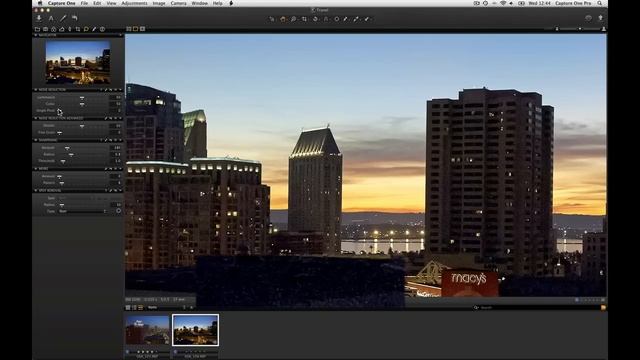The width and height of the screenshot is (640, 360).
Task: Switch browser to filmstrip view
Action: pos(140,307)
